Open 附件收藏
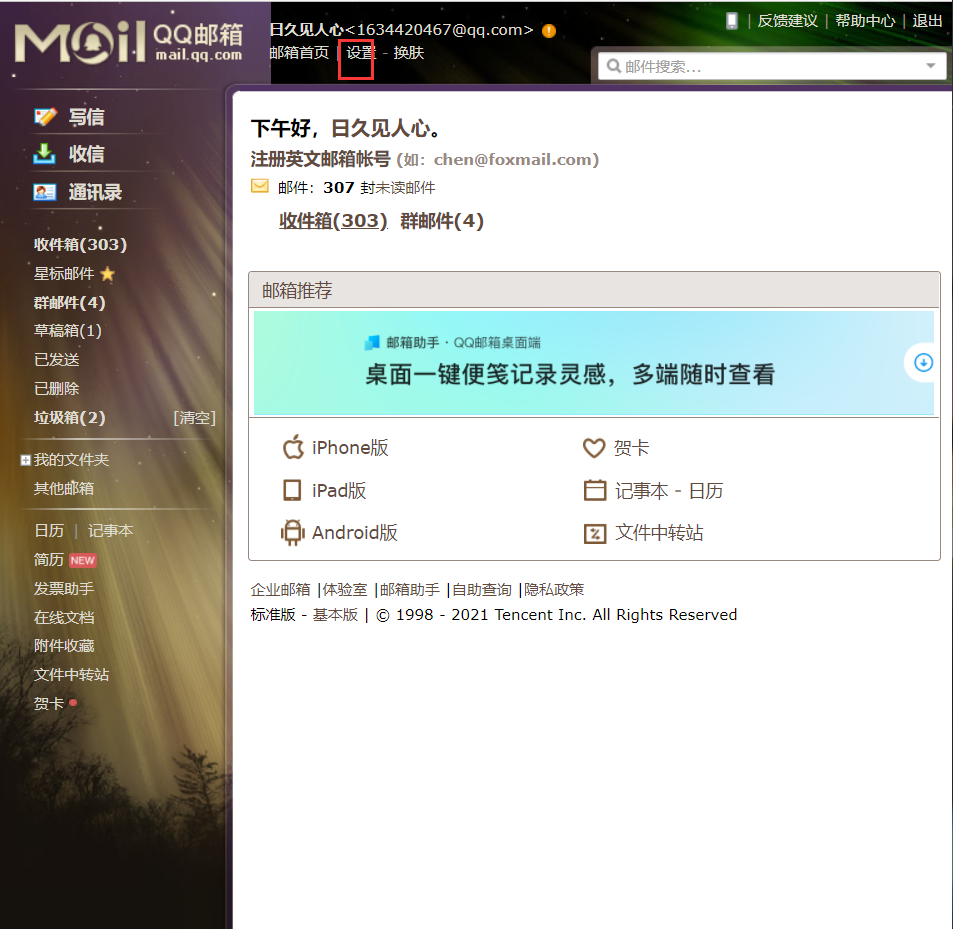 coord(64,646)
